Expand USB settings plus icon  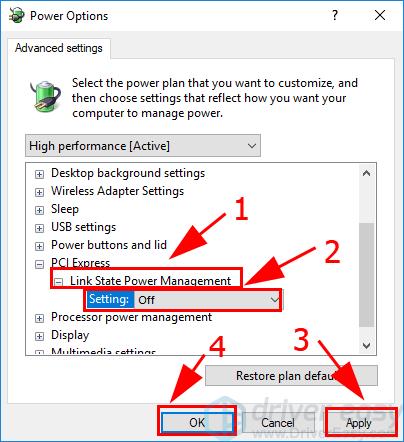39,228
